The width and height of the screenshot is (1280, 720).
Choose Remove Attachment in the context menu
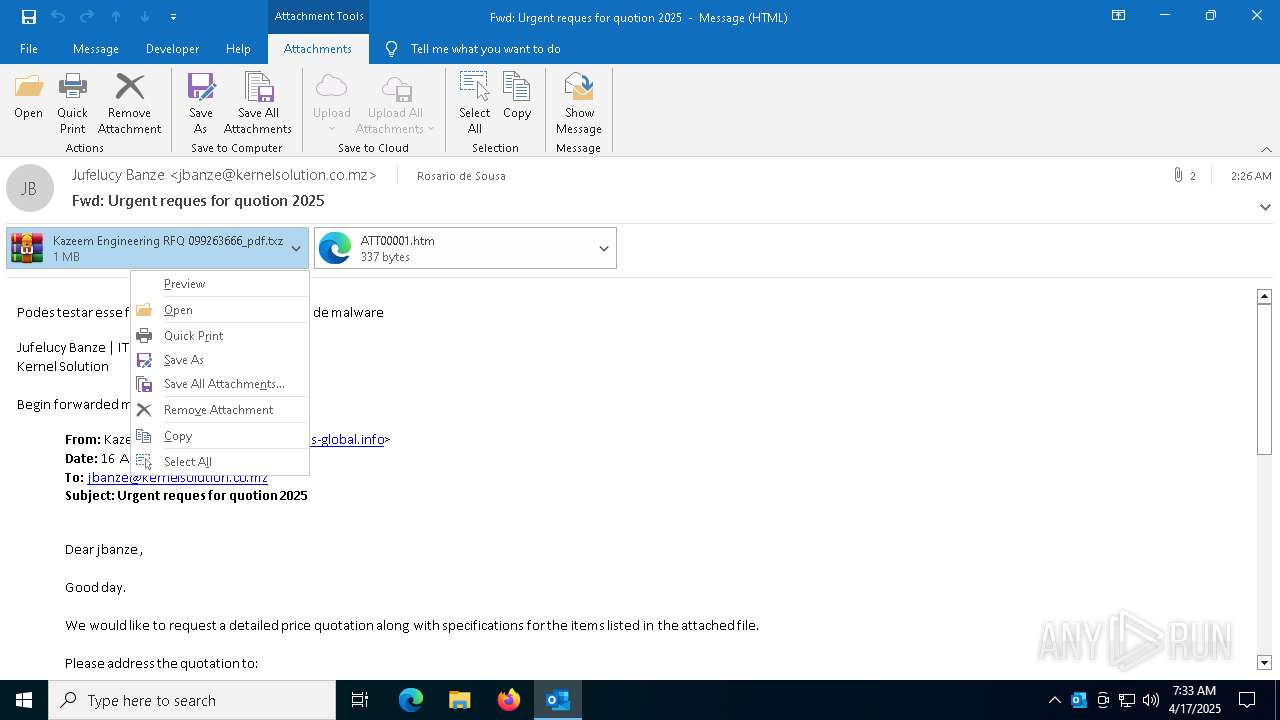pos(220,410)
